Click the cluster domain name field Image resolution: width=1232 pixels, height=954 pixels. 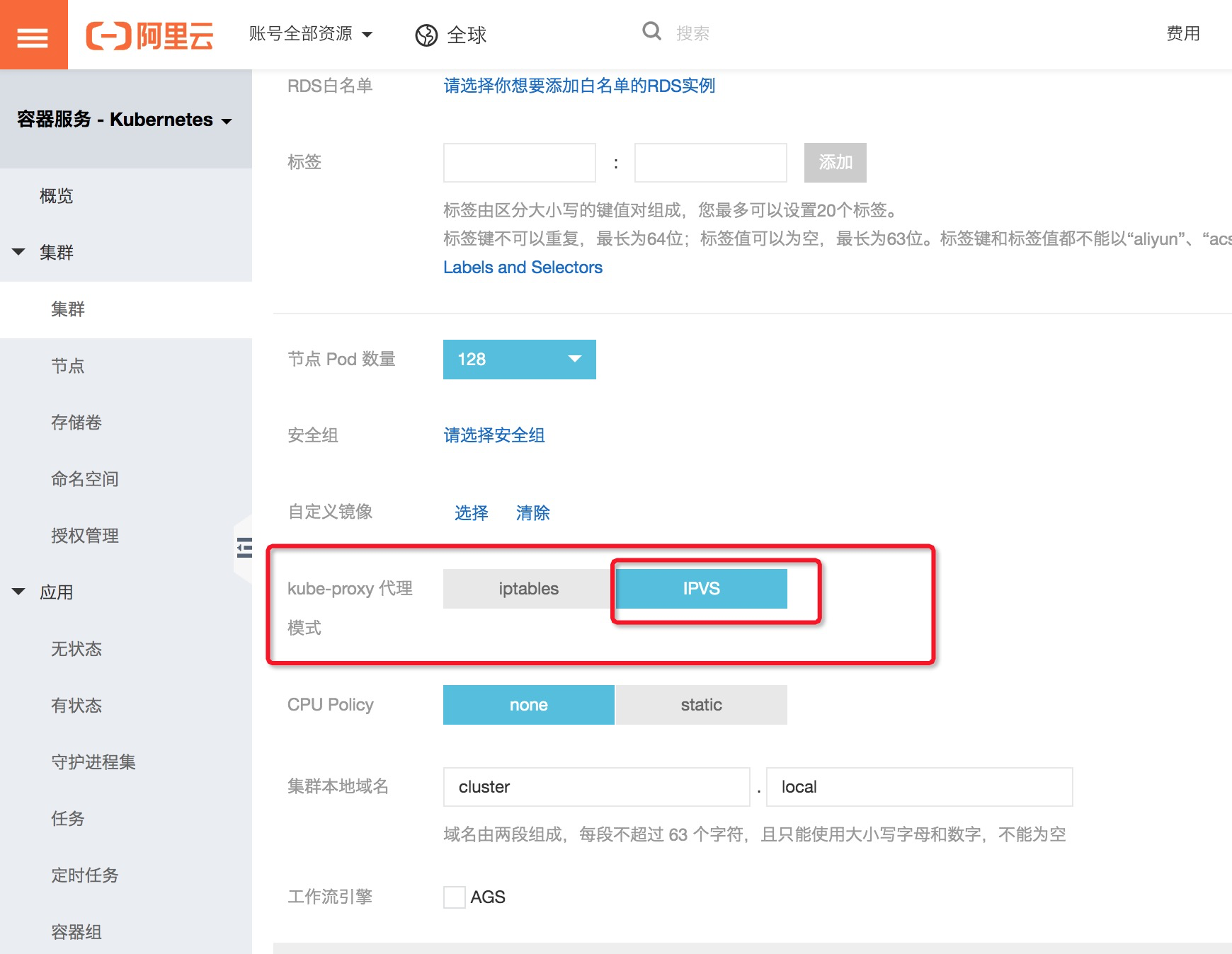597,787
